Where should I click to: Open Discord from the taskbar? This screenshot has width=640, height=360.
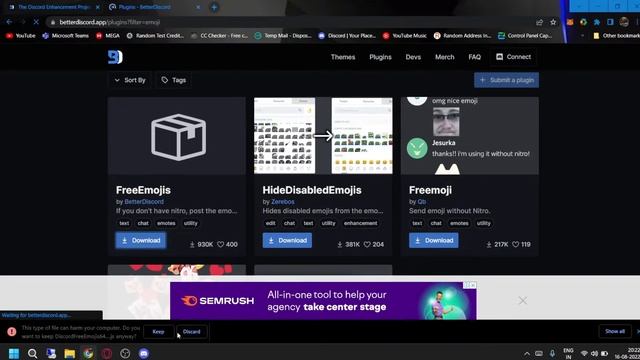[144, 353]
